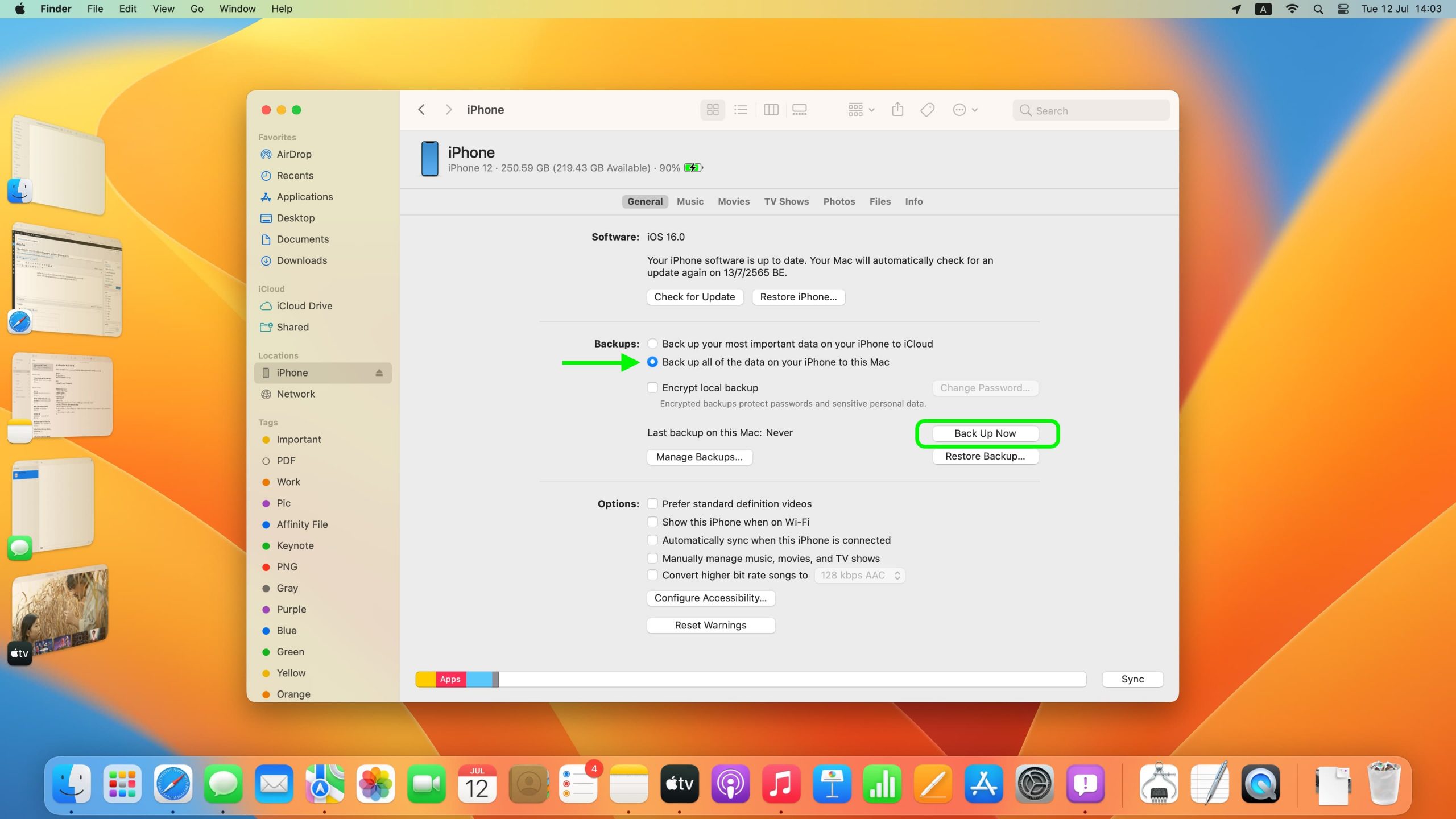Image resolution: width=1456 pixels, height=819 pixels.
Task: Click the Manage Backups button
Action: click(x=699, y=457)
